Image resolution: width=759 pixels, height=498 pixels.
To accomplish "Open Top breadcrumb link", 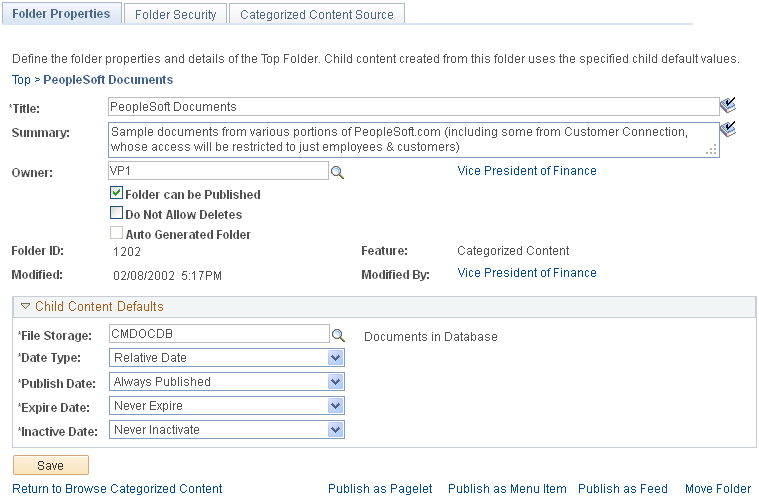I will (x=21, y=80).
